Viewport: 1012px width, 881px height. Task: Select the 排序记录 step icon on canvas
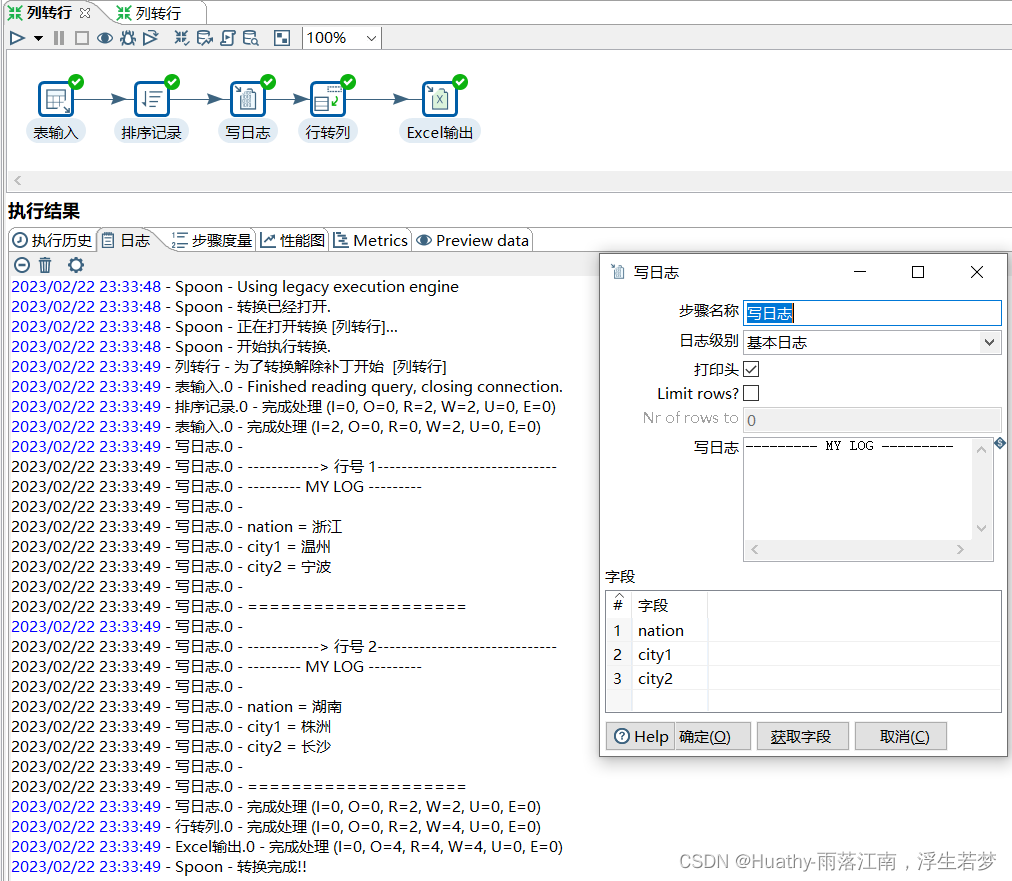[152, 99]
